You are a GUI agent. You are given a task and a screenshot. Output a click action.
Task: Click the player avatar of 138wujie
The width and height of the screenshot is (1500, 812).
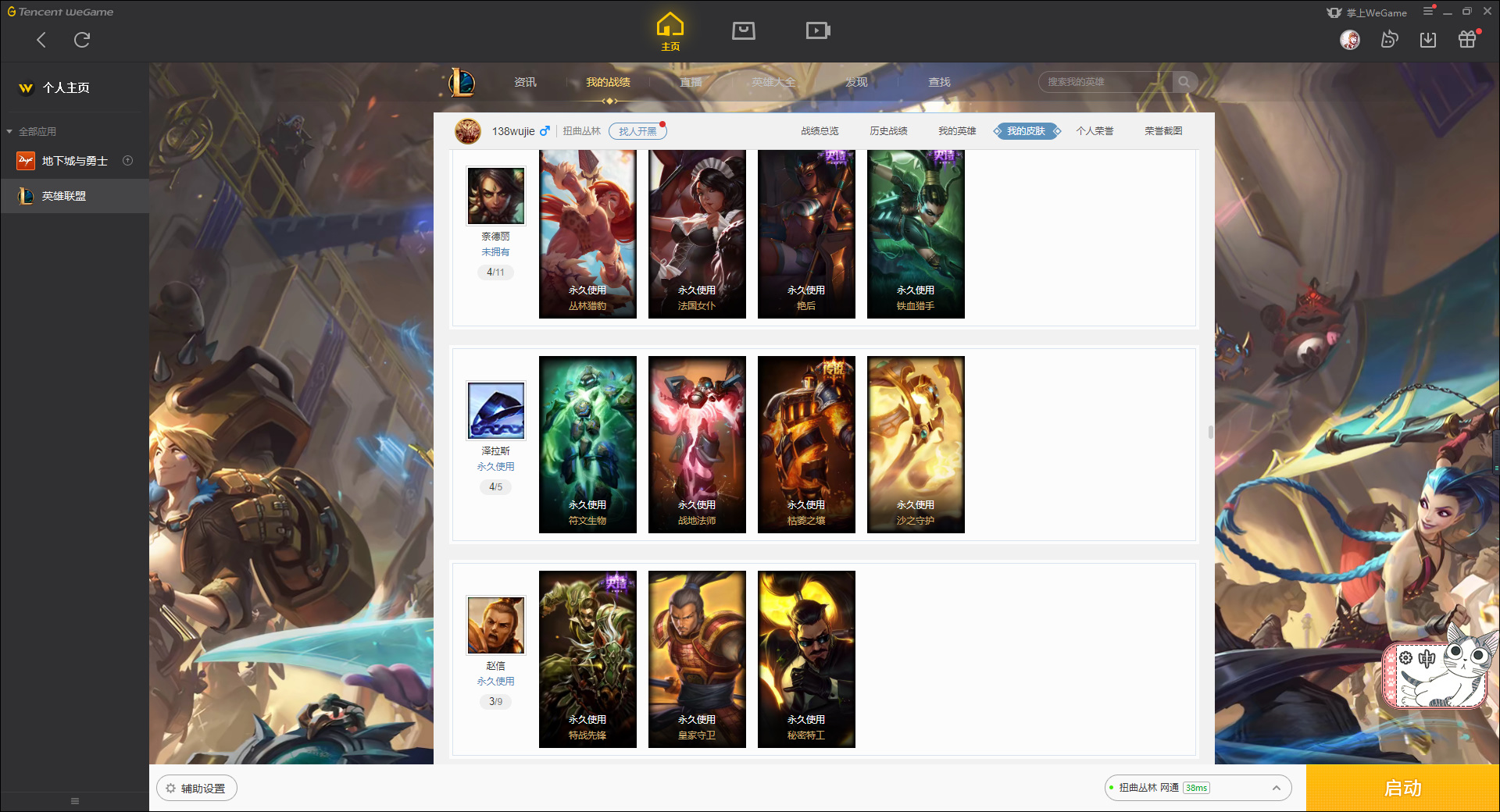(x=468, y=131)
